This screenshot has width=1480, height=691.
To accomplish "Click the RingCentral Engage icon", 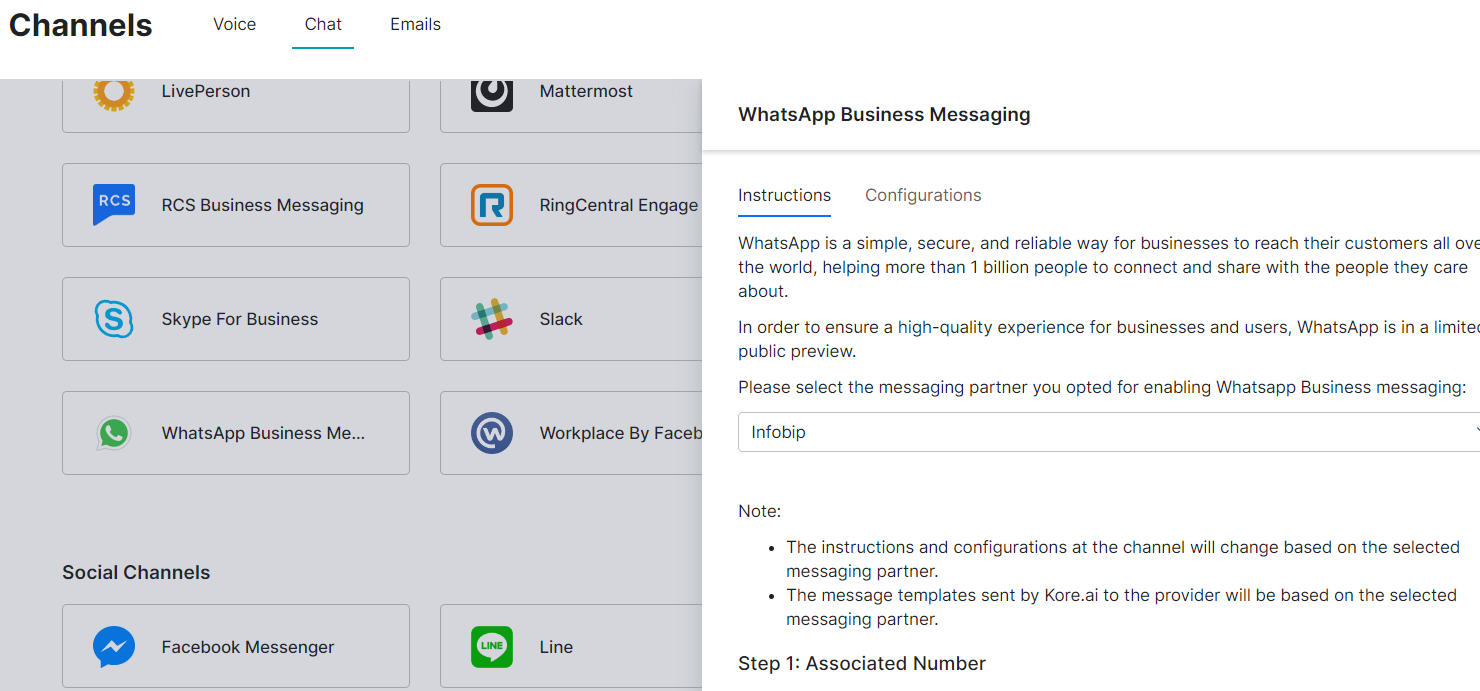I will (x=492, y=205).
